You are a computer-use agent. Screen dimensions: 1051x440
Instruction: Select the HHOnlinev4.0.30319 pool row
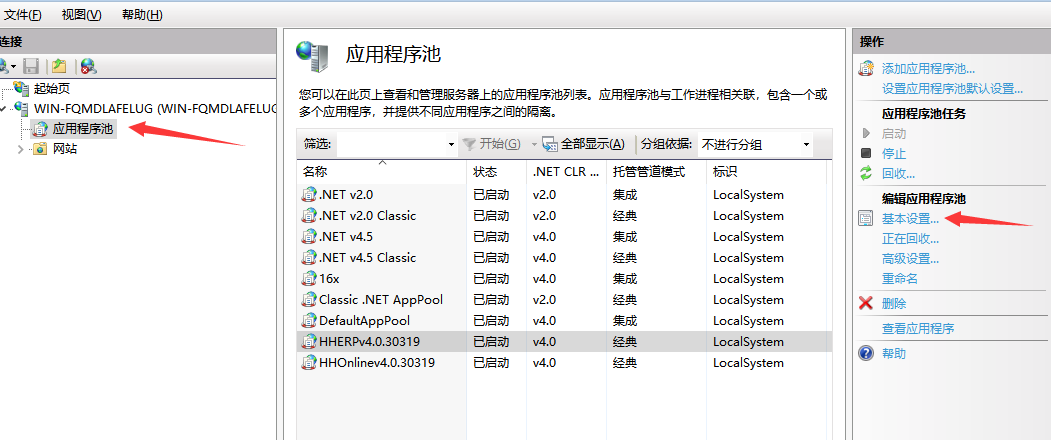click(376, 363)
